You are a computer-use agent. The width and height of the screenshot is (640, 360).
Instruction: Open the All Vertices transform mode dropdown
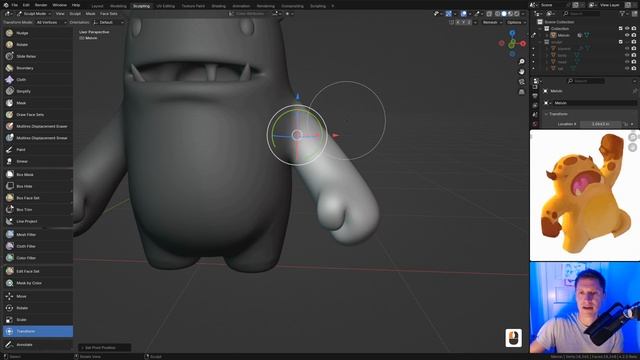[51, 22]
